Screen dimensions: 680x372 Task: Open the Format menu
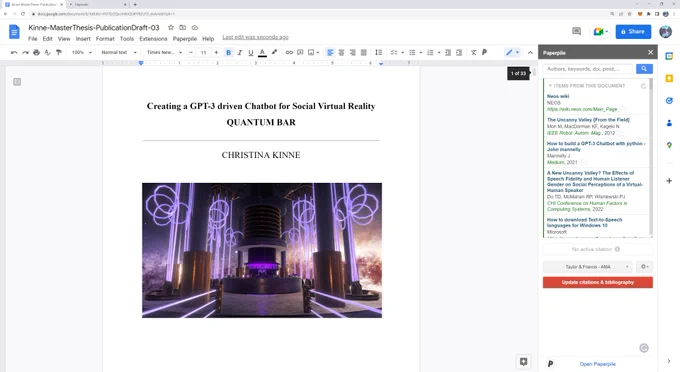105,39
